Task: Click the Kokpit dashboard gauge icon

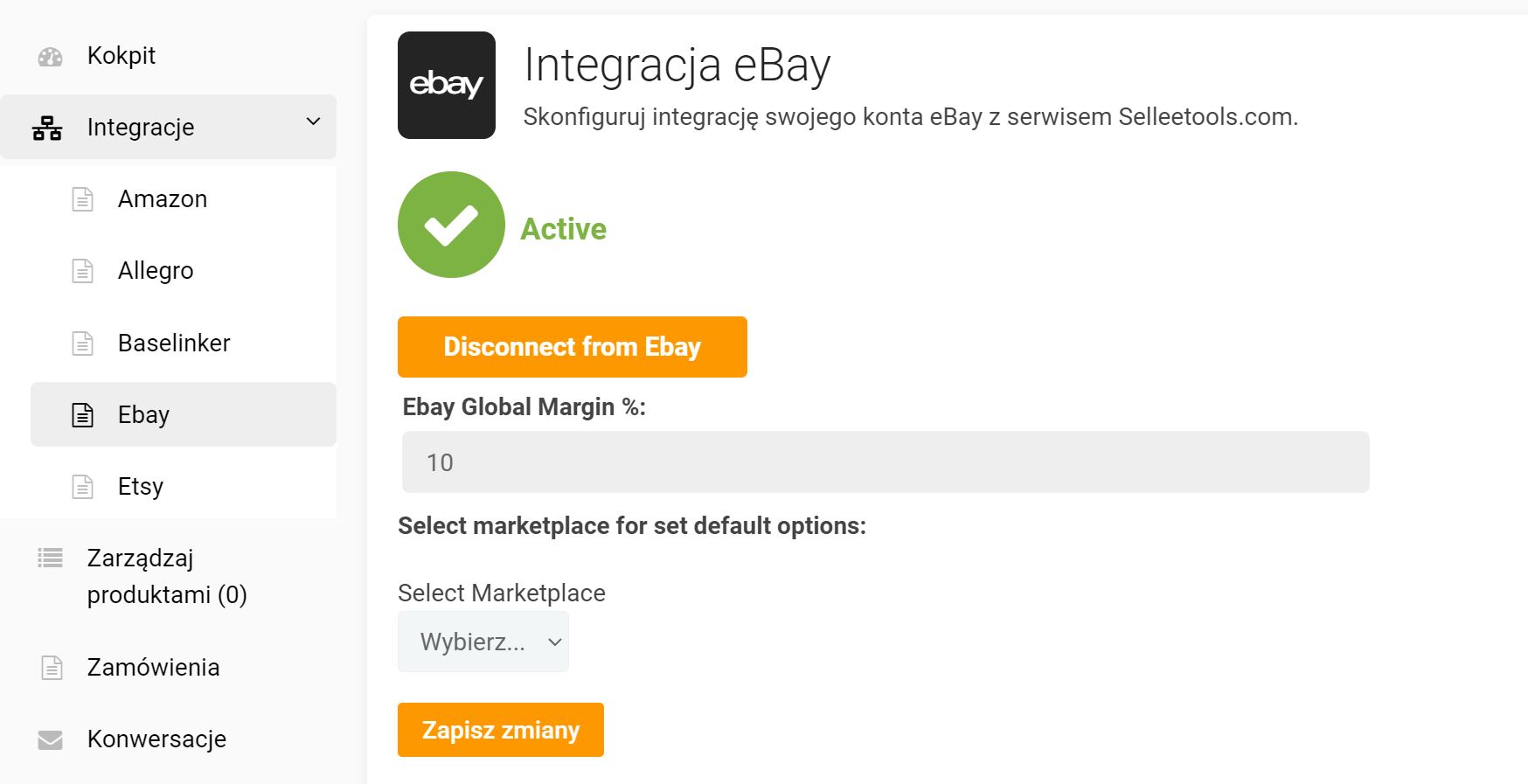Action: pyautogui.click(x=50, y=57)
